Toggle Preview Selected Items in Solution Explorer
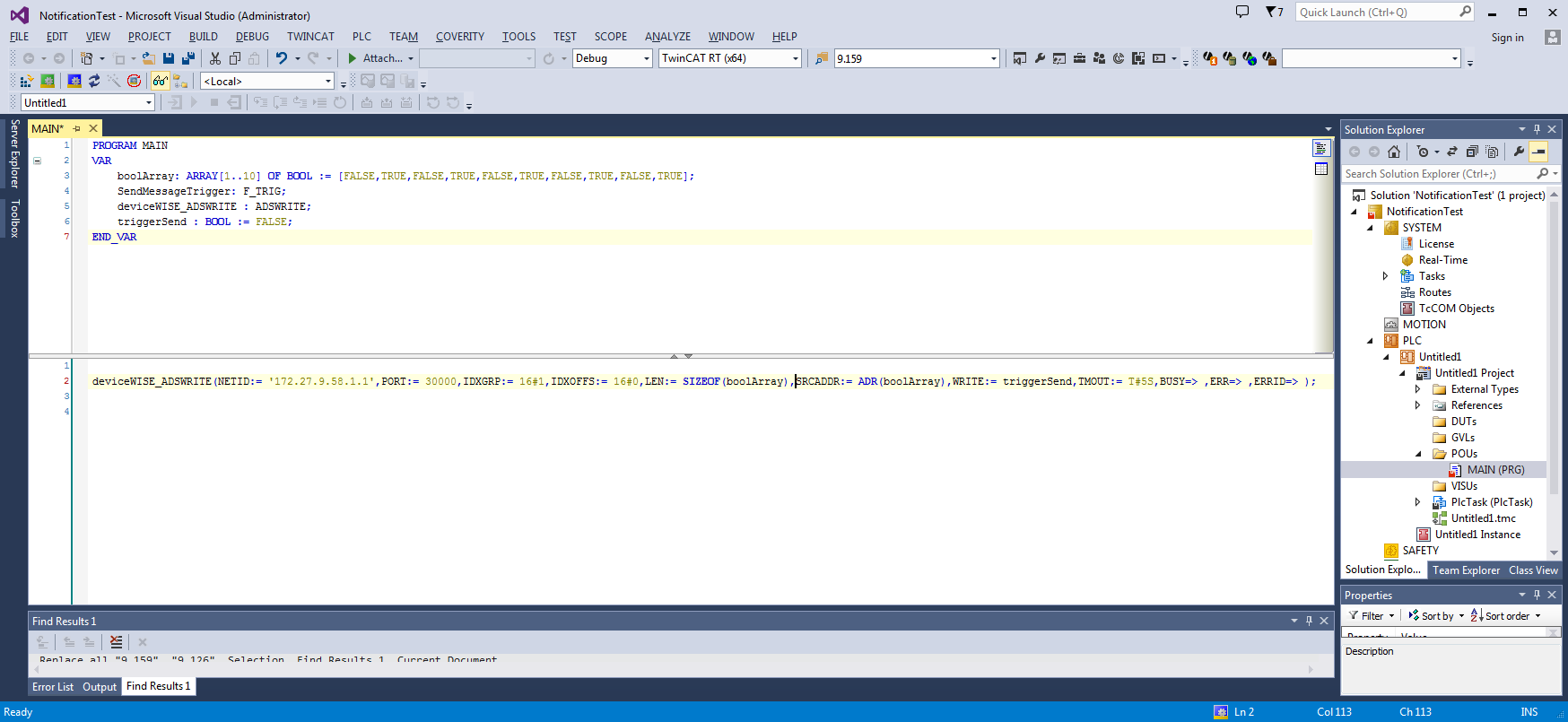 [1538, 152]
